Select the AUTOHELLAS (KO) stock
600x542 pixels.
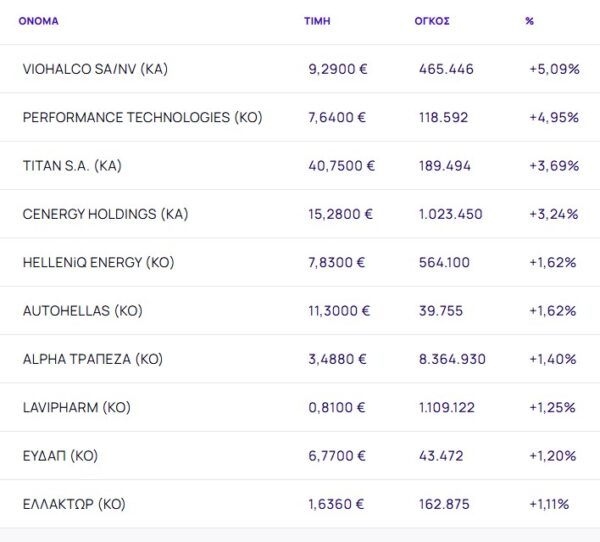[82, 311]
